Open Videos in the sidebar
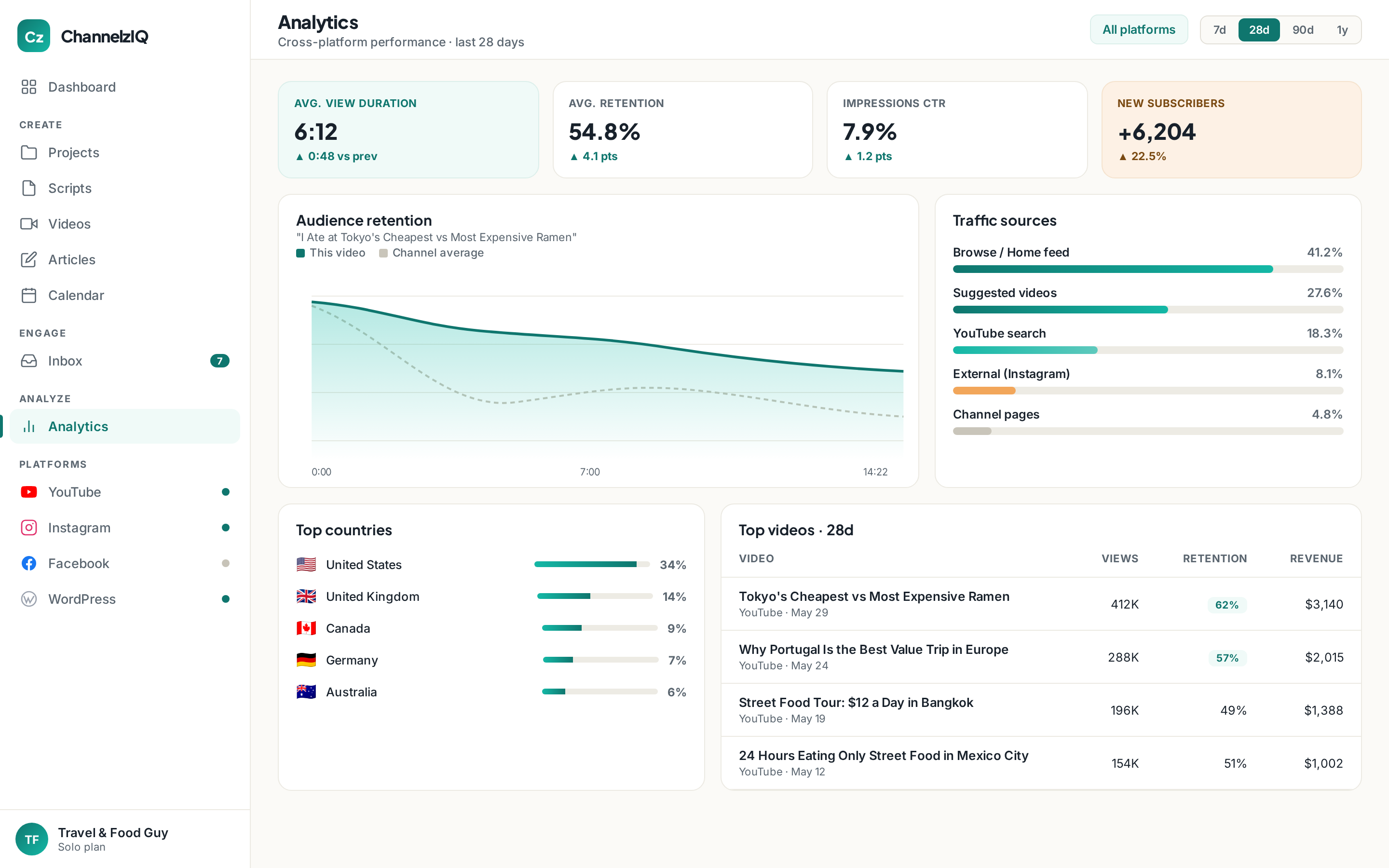Image resolution: width=1389 pixels, height=868 pixels. point(124,224)
